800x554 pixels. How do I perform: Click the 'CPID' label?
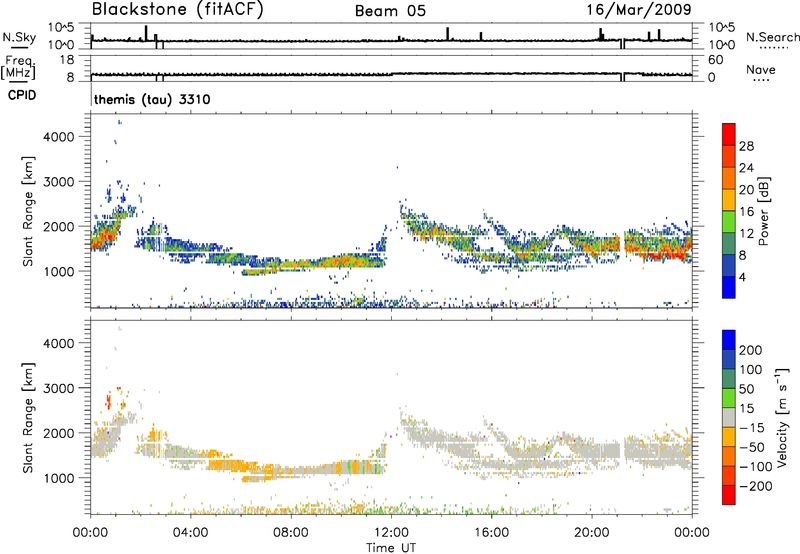coord(22,95)
